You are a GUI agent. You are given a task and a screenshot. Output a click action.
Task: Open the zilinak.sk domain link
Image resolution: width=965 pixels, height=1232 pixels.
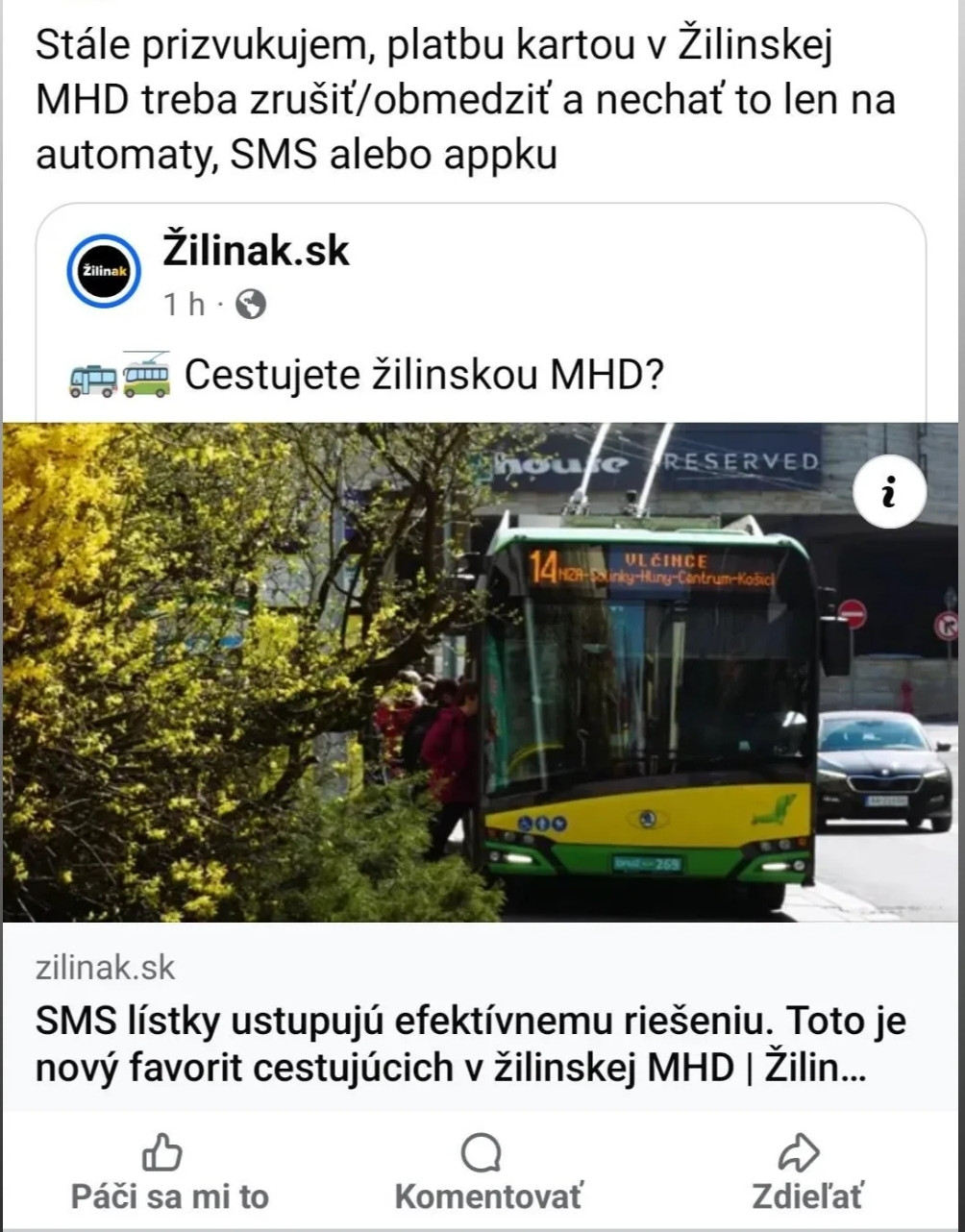pyautogui.click(x=106, y=967)
